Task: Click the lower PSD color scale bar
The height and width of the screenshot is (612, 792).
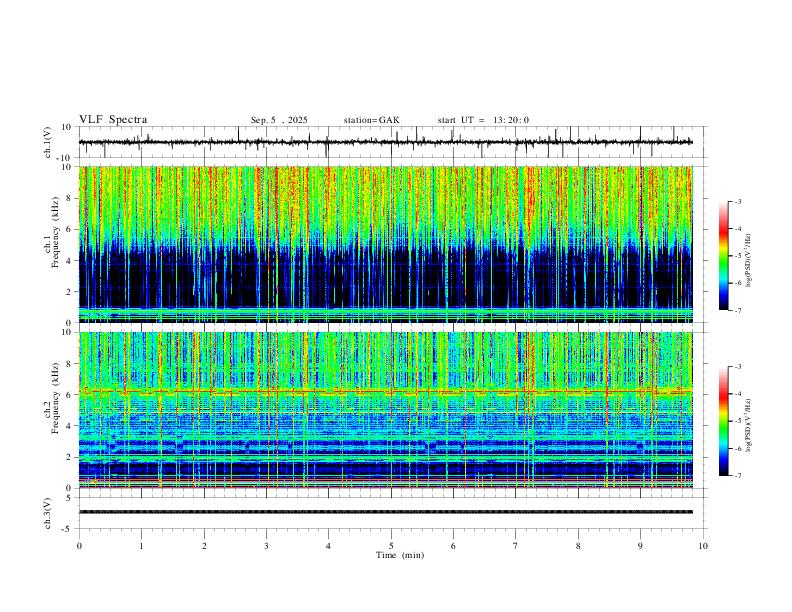Action: [x=724, y=421]
